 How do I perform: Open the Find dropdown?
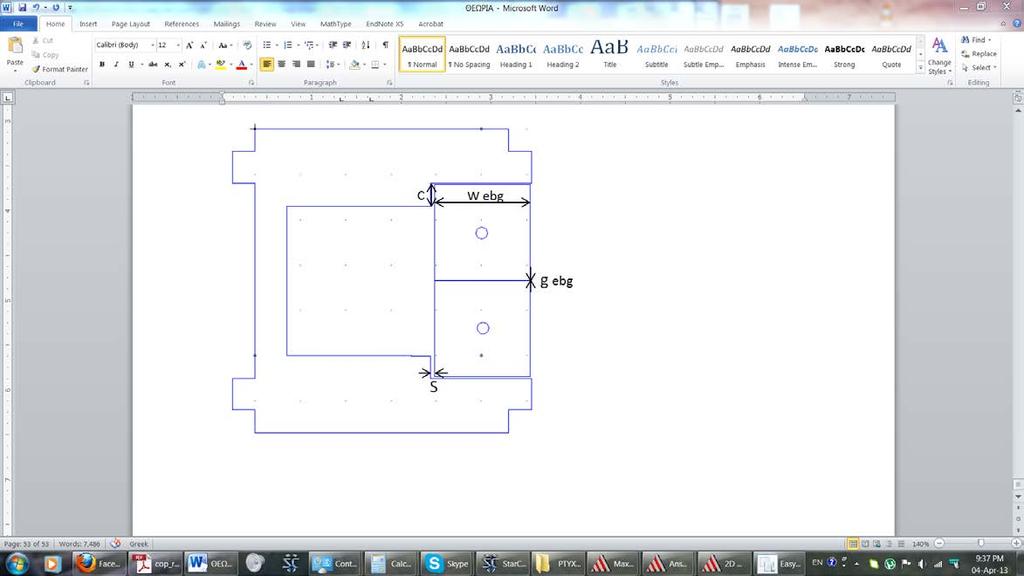tap(990, 40)
